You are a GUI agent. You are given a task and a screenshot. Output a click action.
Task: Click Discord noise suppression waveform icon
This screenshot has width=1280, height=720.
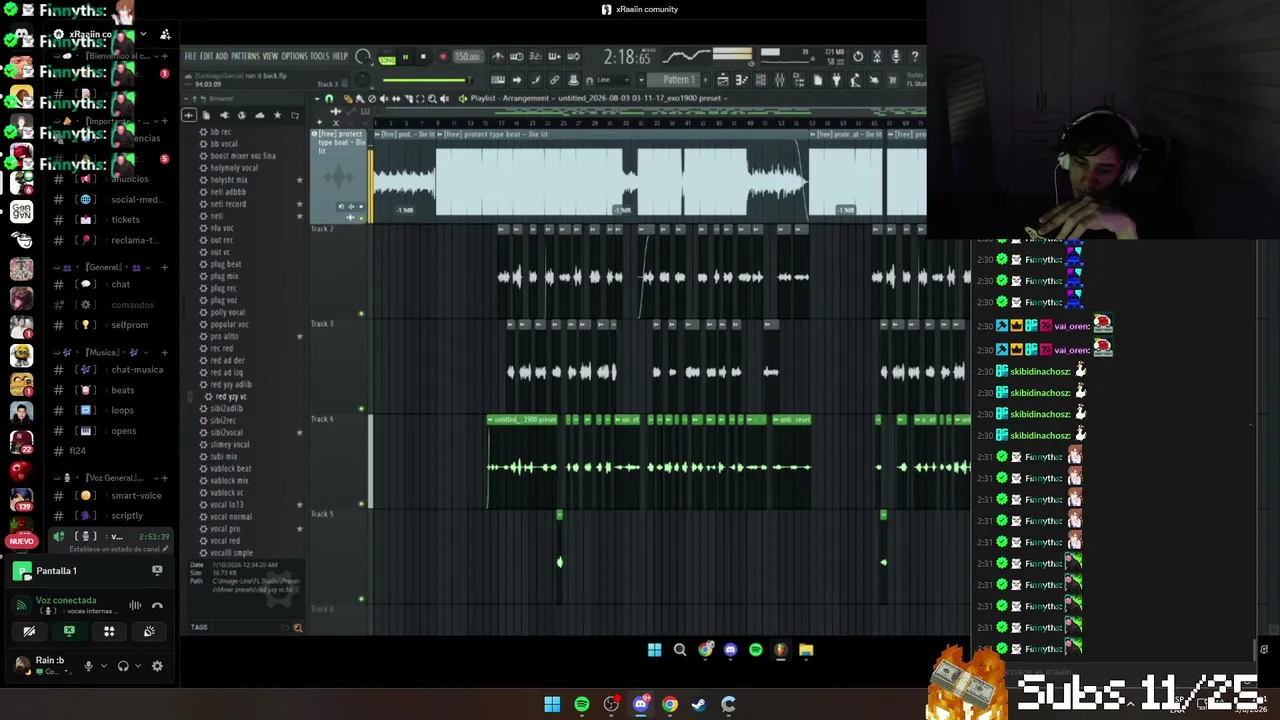[x=135, y=605]
